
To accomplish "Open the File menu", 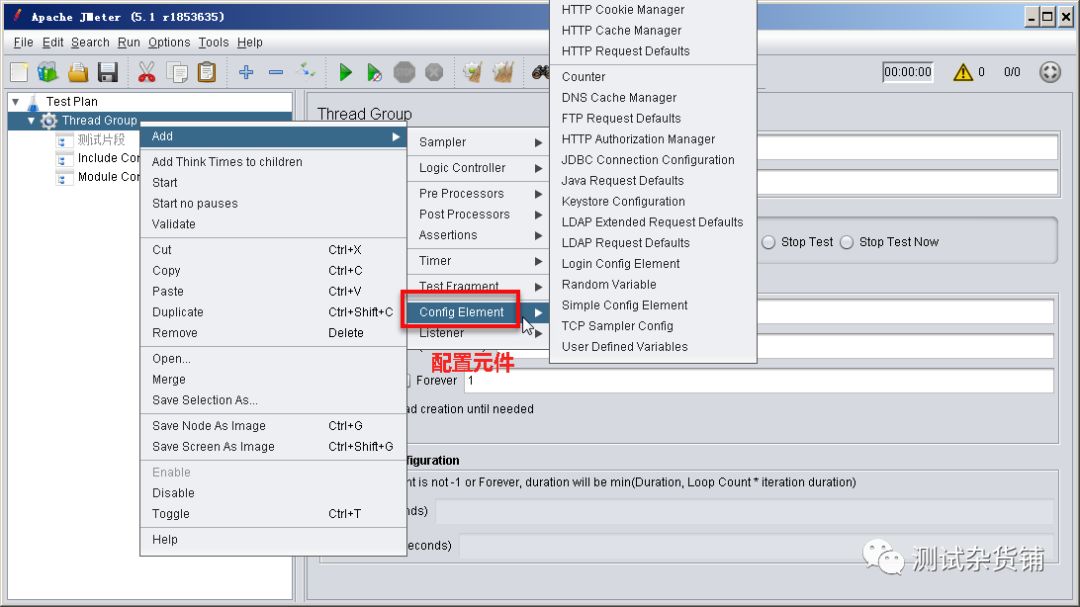I will [x=23, y=42].
